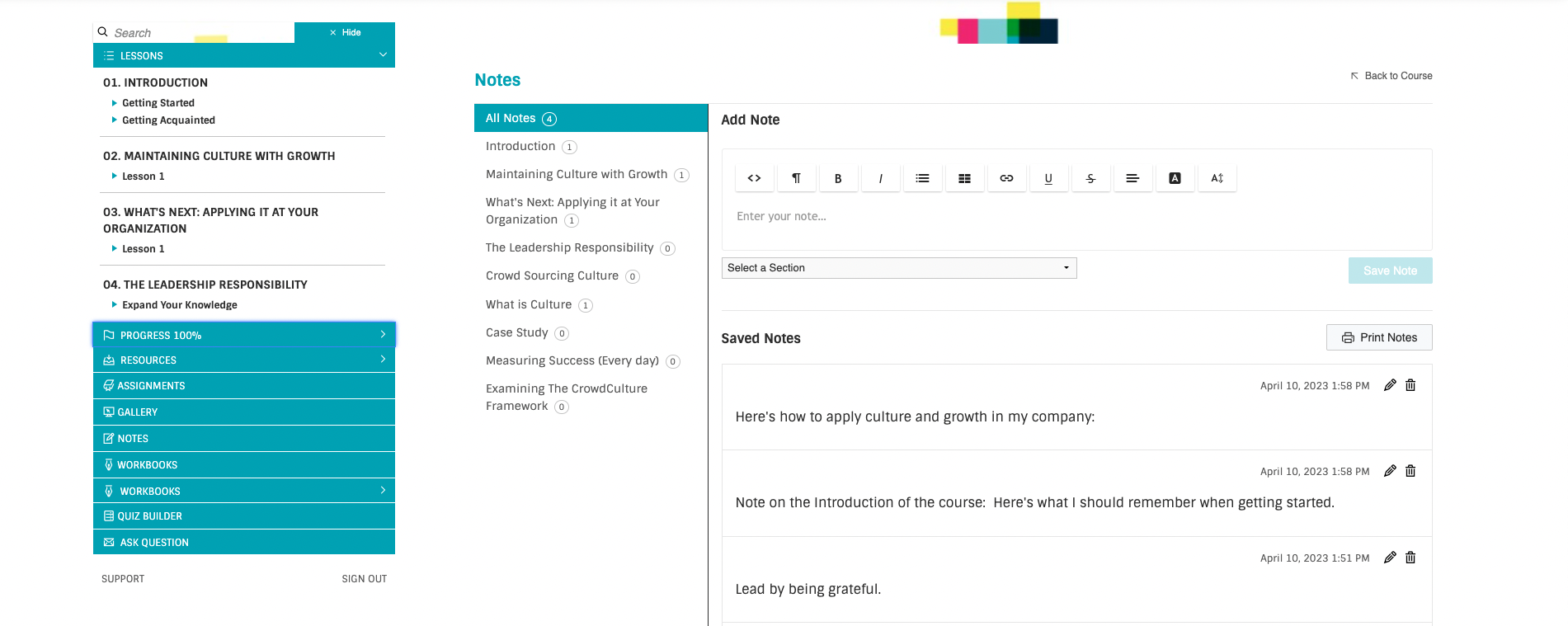Click the colorful logo at top

pos(999,23)
